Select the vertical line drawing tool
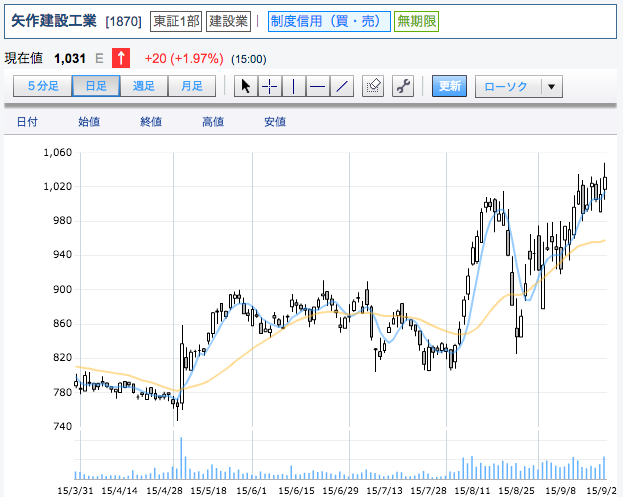The height and width of the screenshot is (497, 623). 294,86
